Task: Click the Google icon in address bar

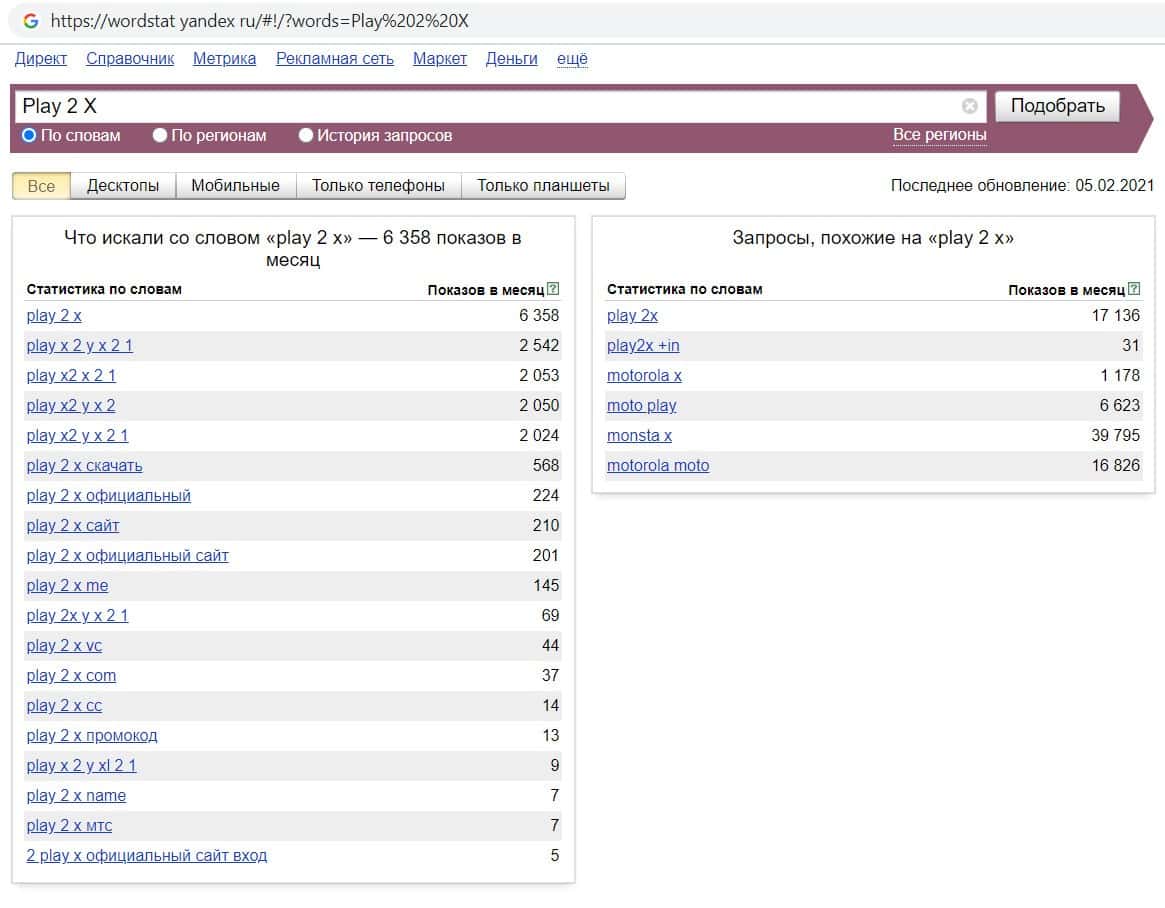Action: tap(31, 21)
